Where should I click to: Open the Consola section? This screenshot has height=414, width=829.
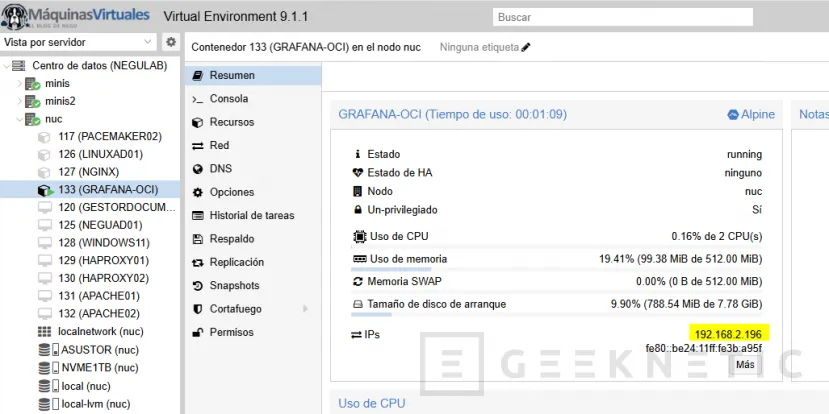click(253, 99)
